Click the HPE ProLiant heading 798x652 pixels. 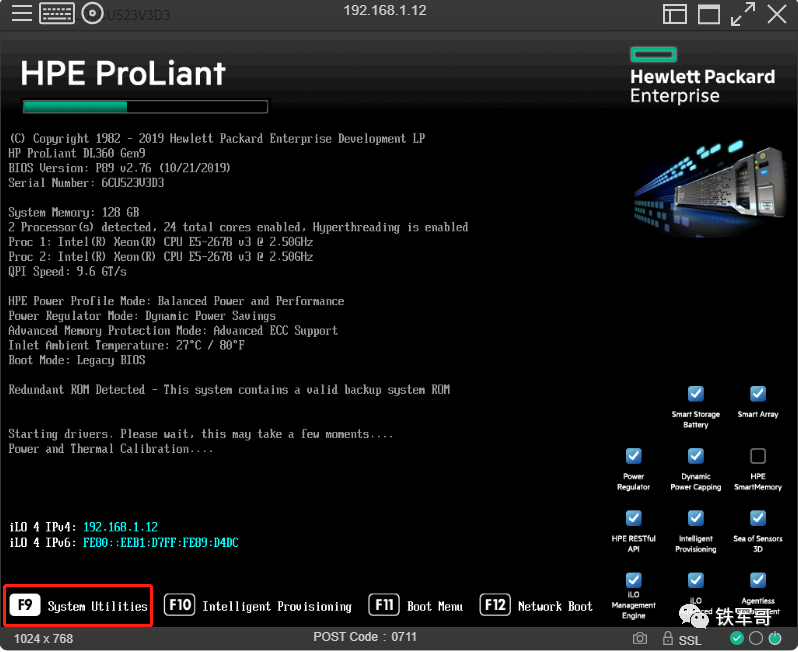pyautogui.click(x=123, y=73)
